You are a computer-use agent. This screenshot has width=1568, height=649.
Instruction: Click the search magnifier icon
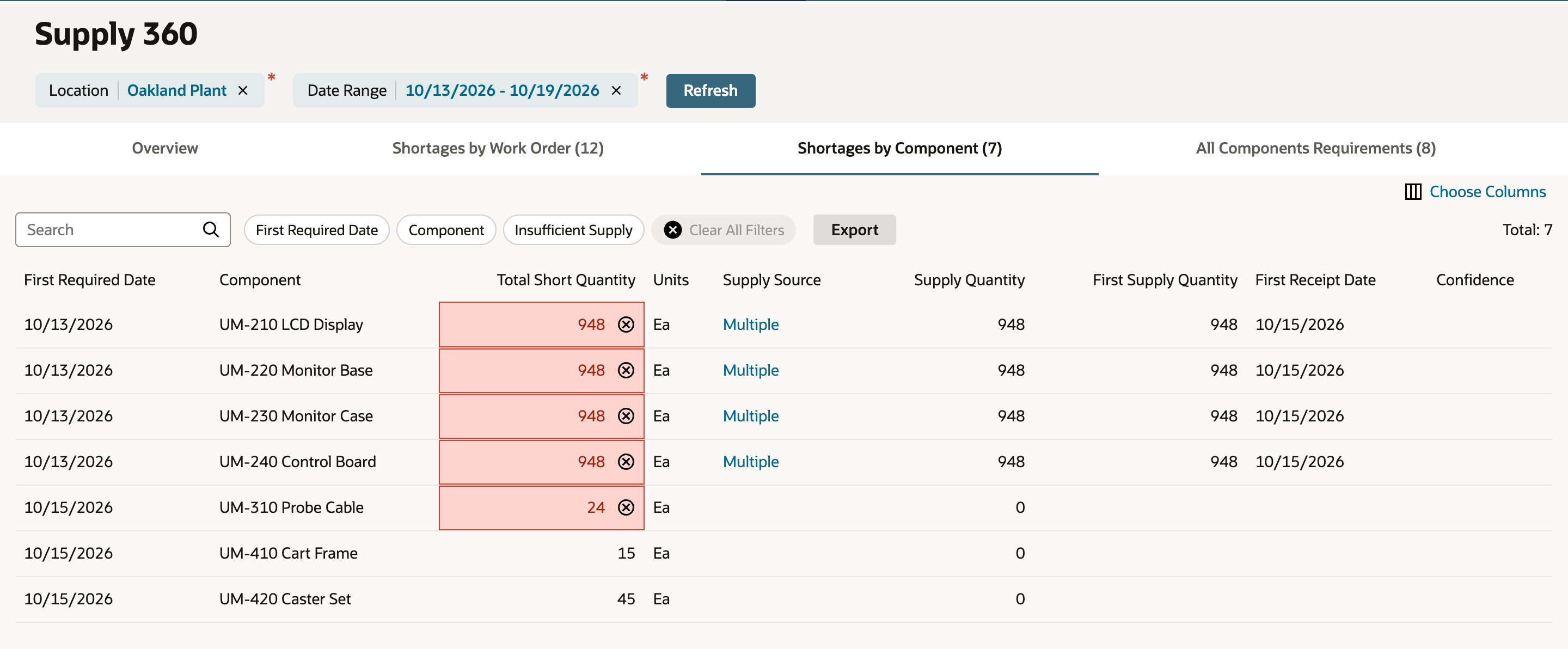pos(211,230)
